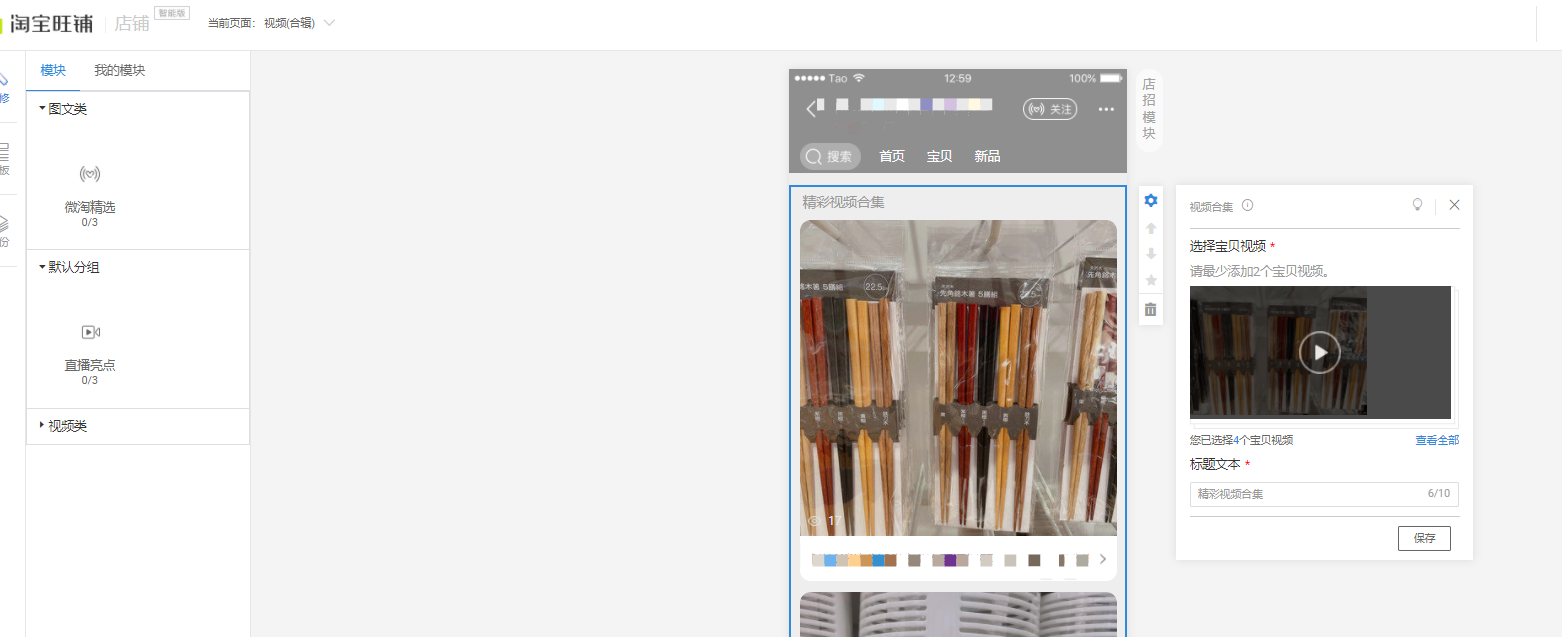Open the three-dot menu in phone header
The image size is (1562, 637).
(1106, 109)
